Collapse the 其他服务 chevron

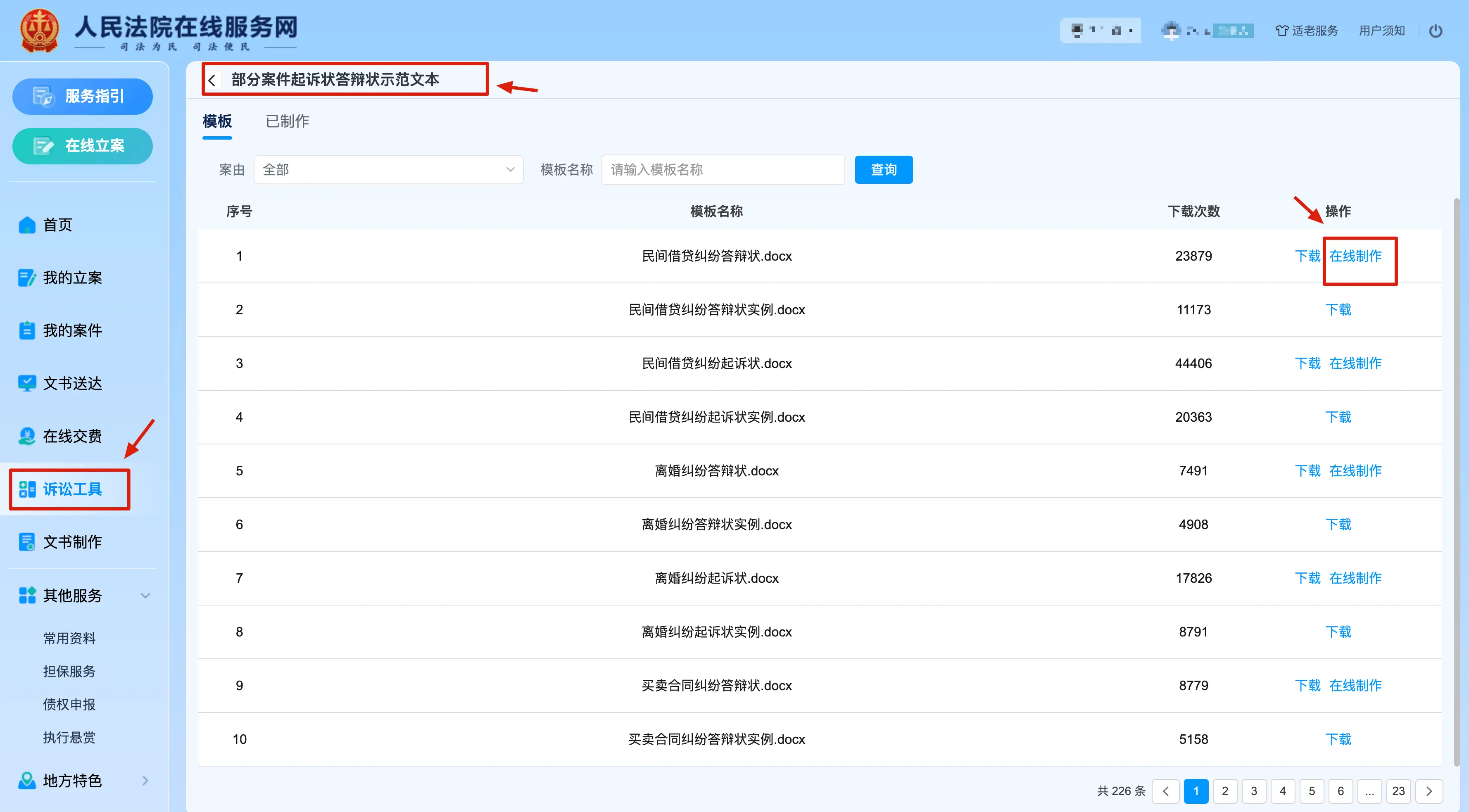[145, 595]
